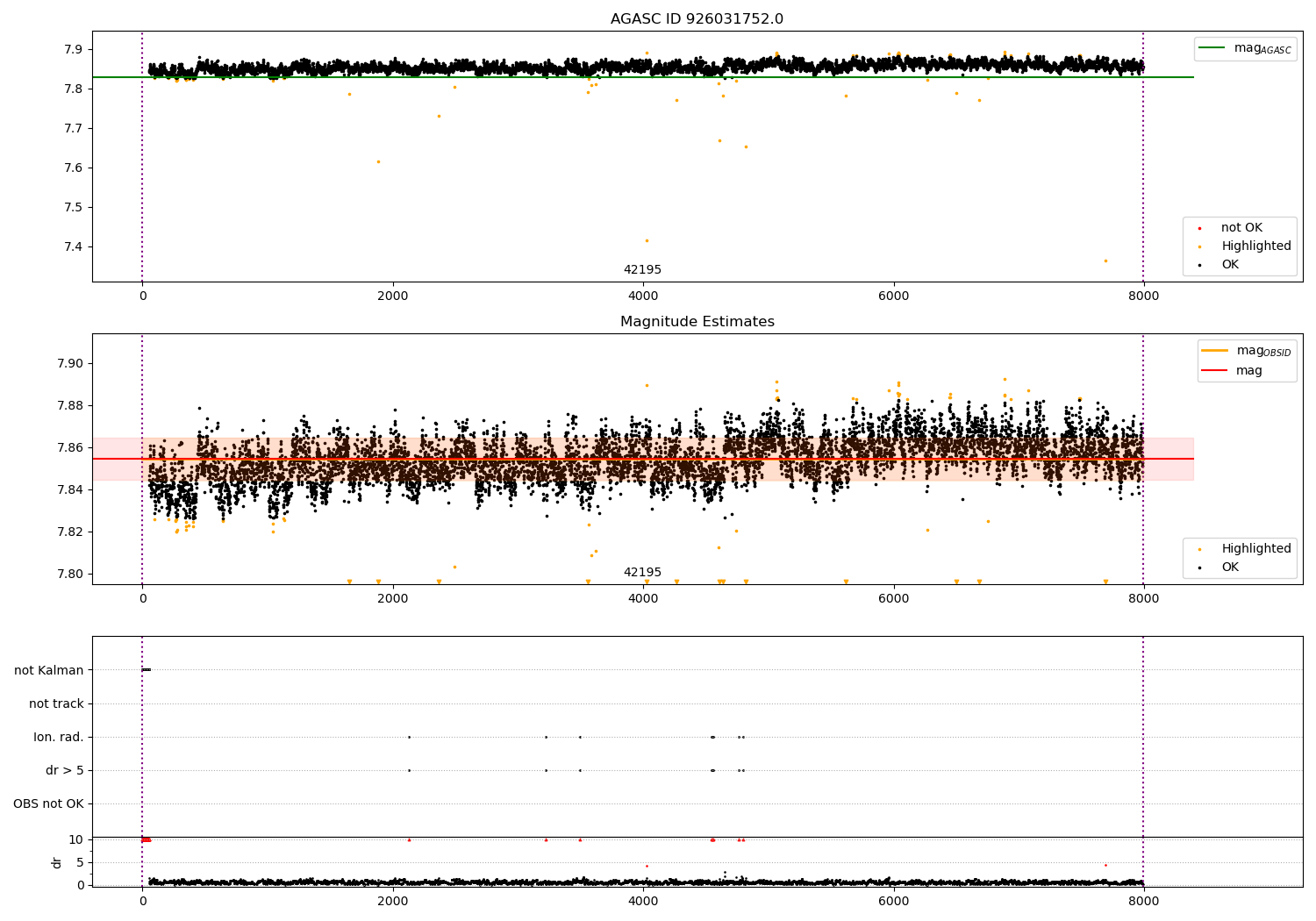The width and height of the screenshot is (1316, 921).
Task: Click the 'dr > 5' axis label
Action: 65,771
